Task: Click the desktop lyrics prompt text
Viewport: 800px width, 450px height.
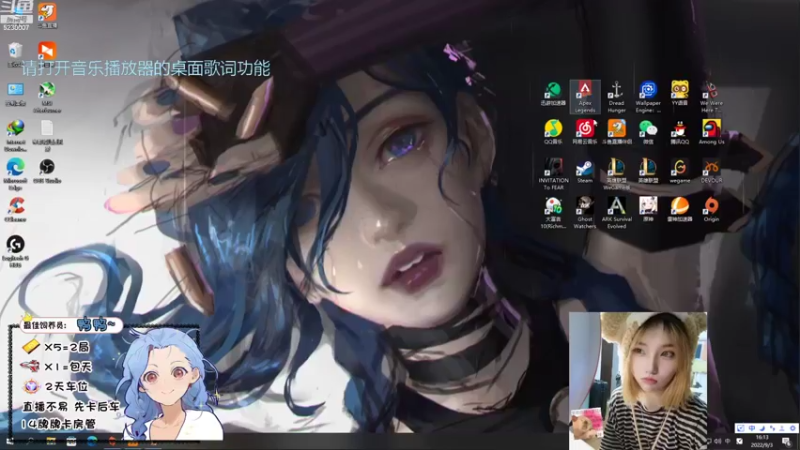Action: coord(145,68)
